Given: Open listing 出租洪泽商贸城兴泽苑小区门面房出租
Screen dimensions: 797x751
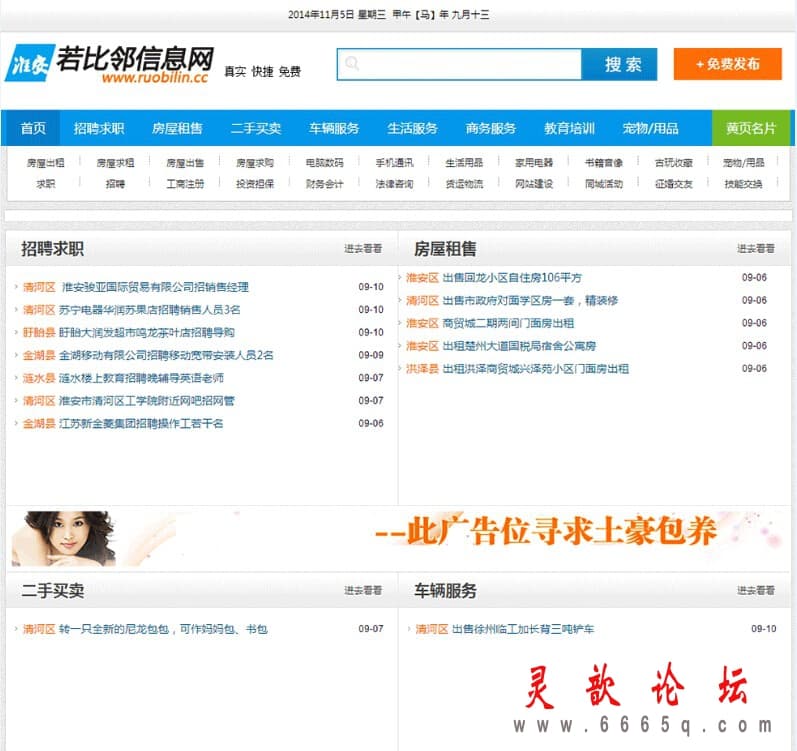Looking at the screenshot, I should point(536,369).
